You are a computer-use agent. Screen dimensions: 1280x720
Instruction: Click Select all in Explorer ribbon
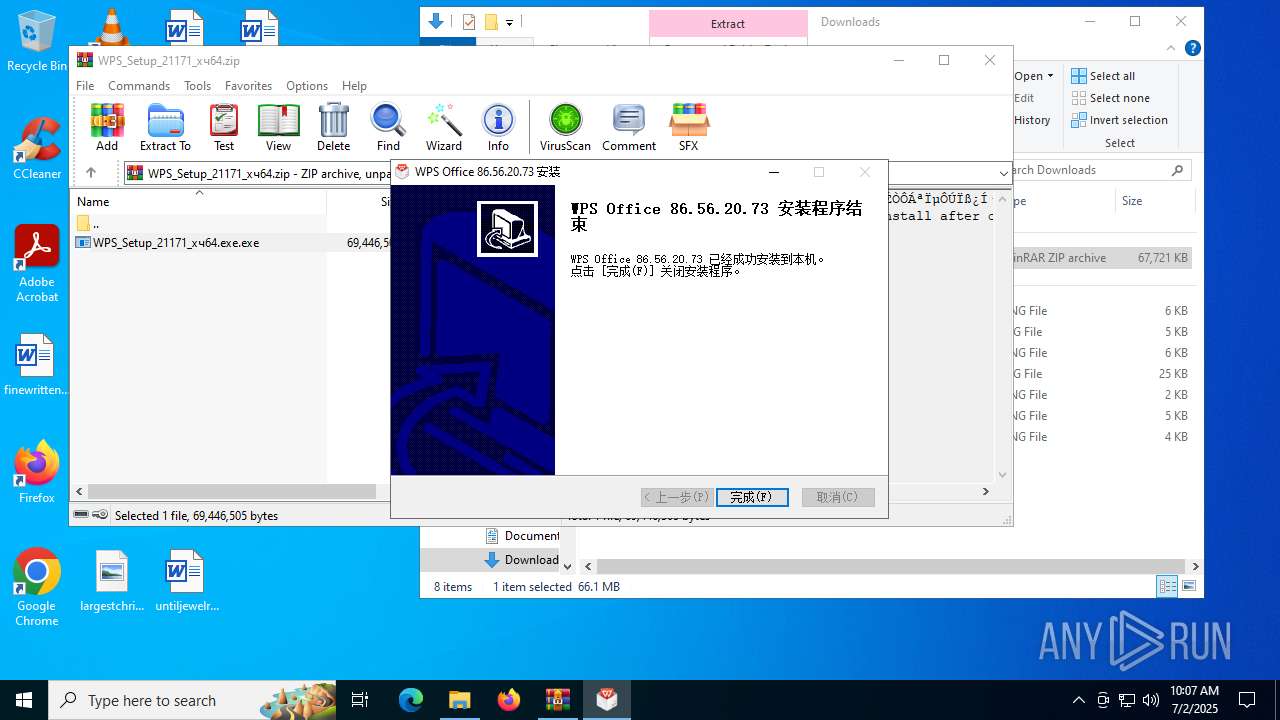[x=1103, y=76]
